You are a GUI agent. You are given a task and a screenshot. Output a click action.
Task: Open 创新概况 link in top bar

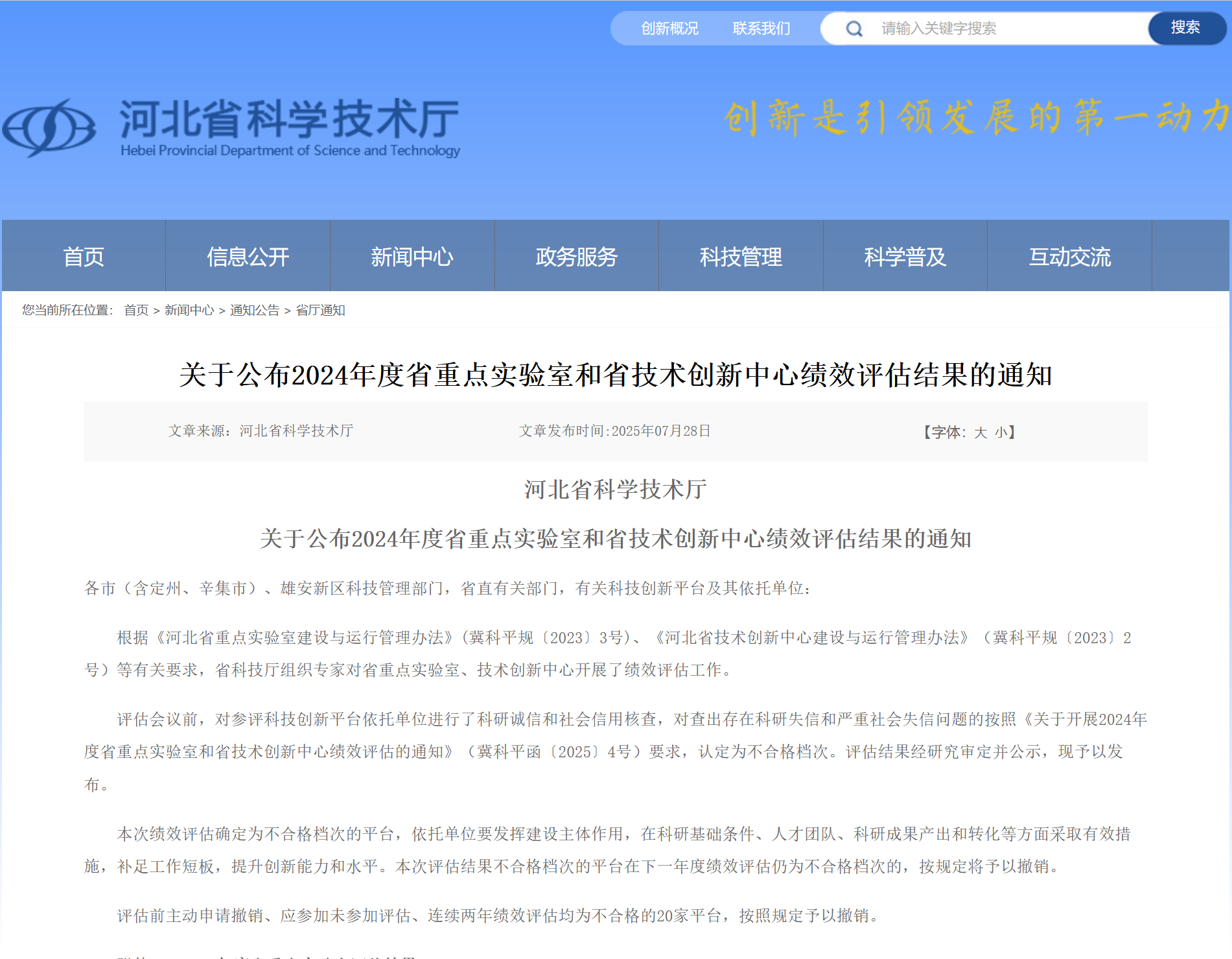tap(669, 29)
